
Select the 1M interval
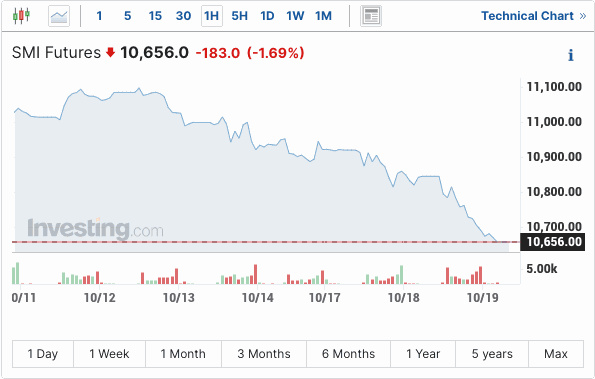coord(323,16)
